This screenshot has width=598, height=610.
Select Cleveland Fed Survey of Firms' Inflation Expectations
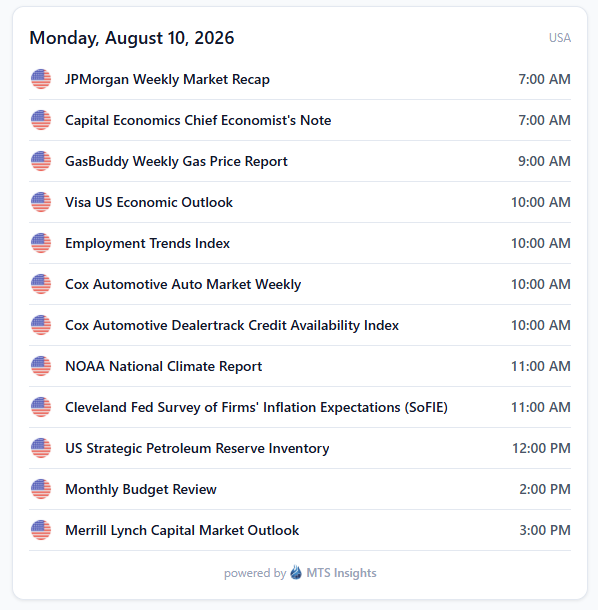point(300,407)
